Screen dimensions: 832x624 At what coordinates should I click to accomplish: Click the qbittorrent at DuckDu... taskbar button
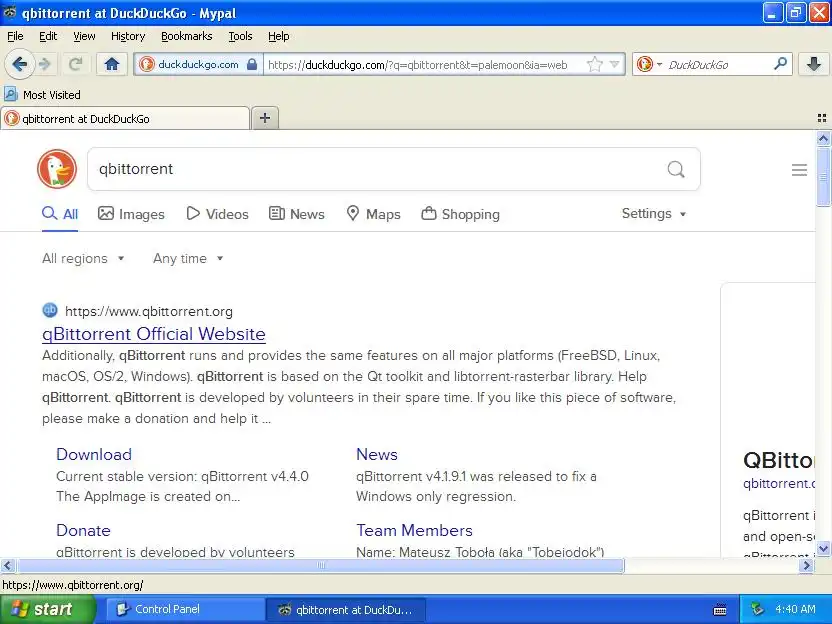pyautogui.click(x=345, y=609)
